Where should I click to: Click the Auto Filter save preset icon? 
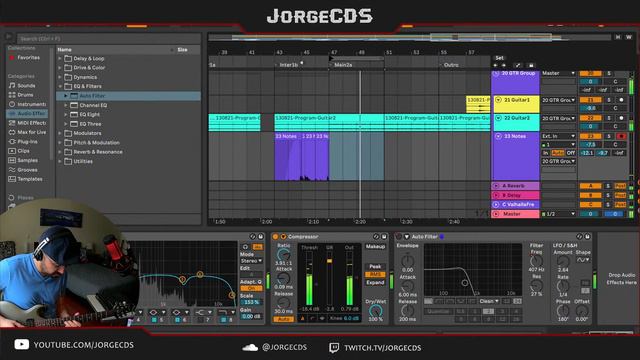[x=587, y=236]
